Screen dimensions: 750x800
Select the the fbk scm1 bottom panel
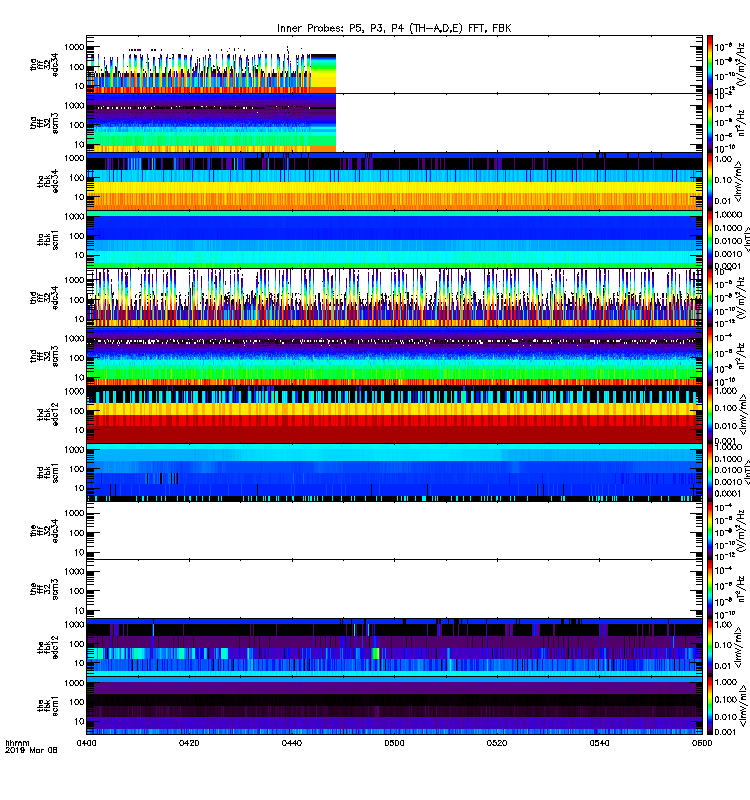tap(394, 706)
